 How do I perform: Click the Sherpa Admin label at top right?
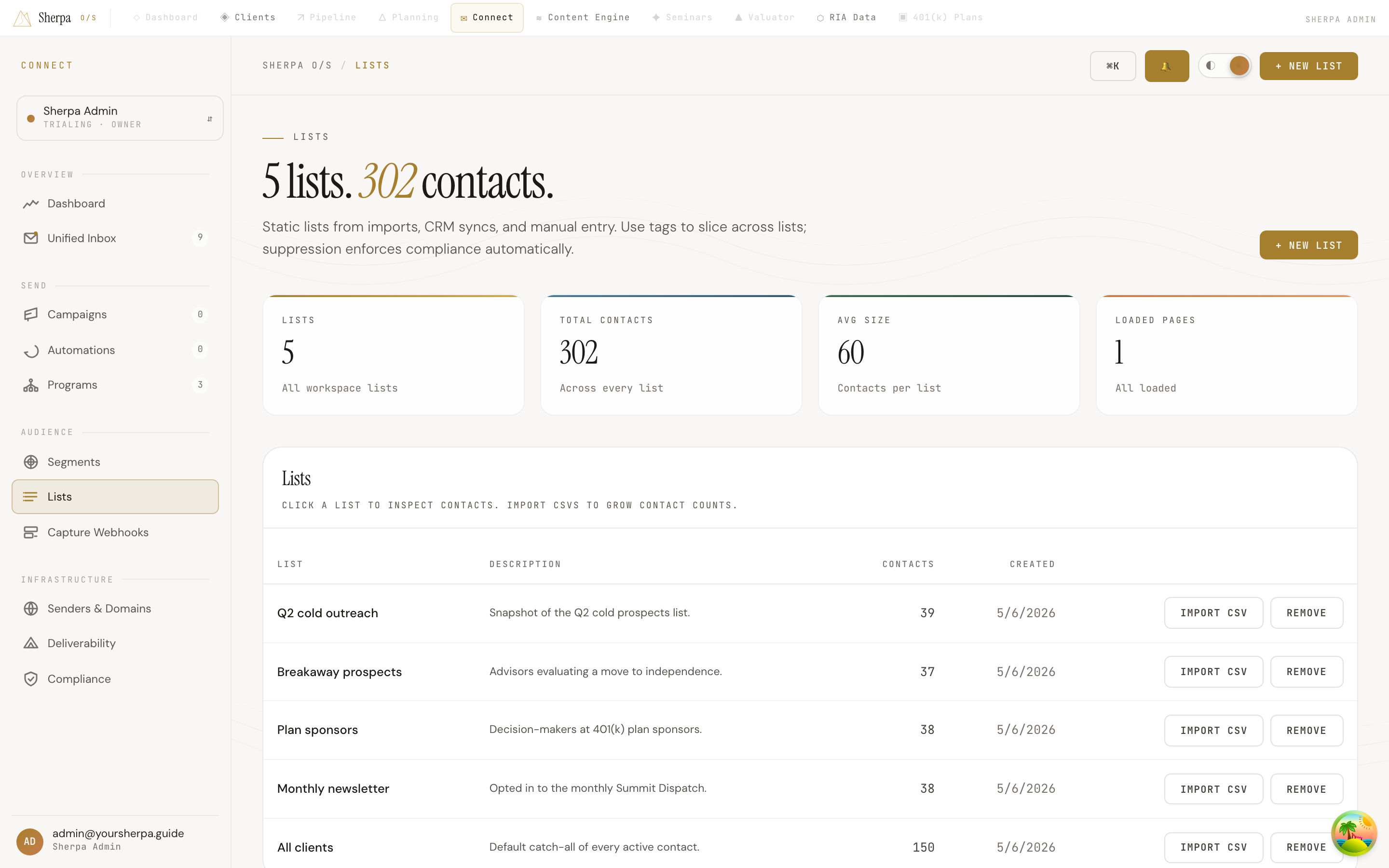coord(1340,19)
